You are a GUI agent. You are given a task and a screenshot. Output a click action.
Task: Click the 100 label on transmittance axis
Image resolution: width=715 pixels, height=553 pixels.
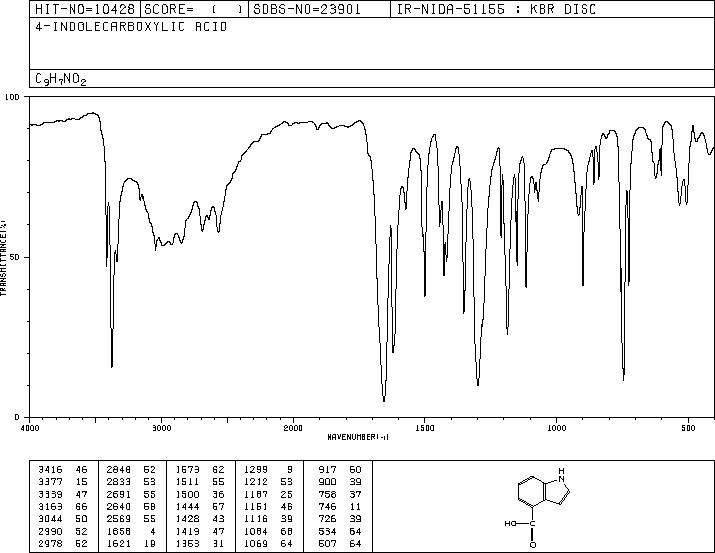point(13,97)
